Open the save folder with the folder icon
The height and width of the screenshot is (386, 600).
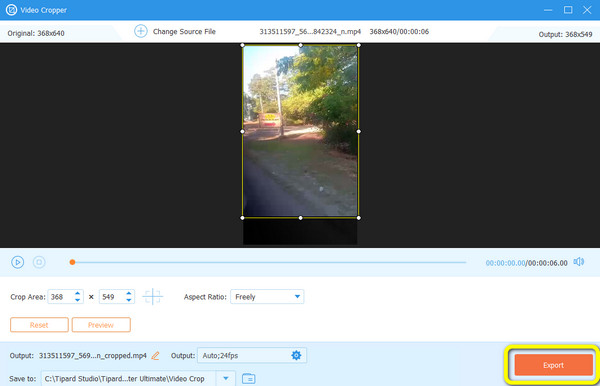(x=249, y=379)
